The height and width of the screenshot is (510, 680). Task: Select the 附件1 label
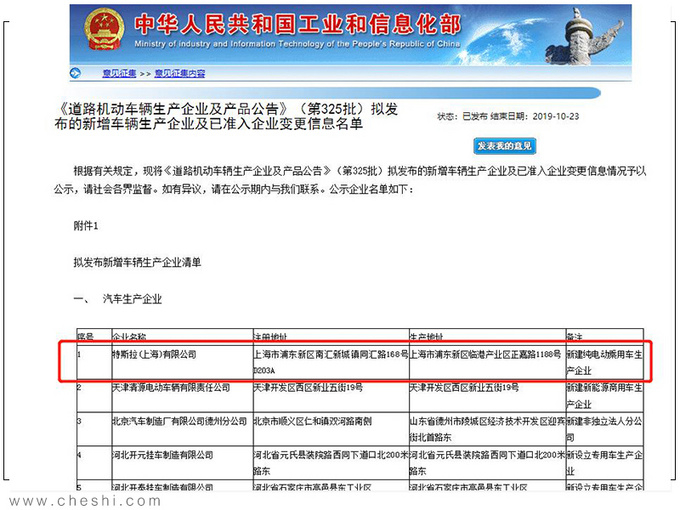coord(85,226)
